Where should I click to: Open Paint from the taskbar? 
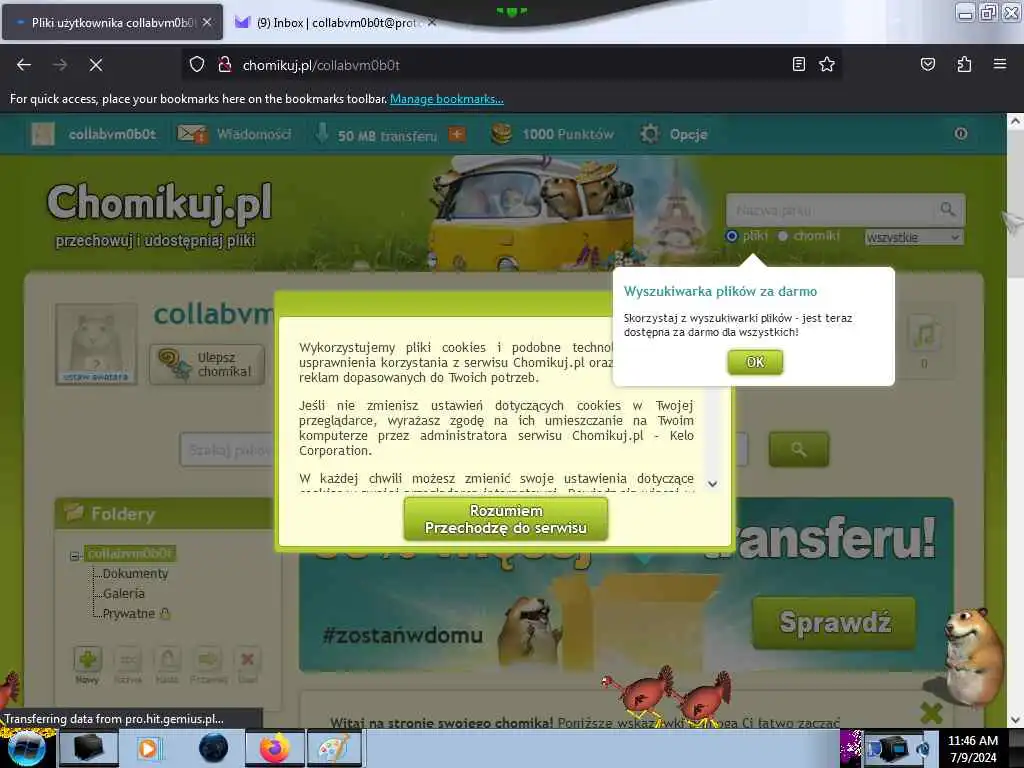coord(333,748)
